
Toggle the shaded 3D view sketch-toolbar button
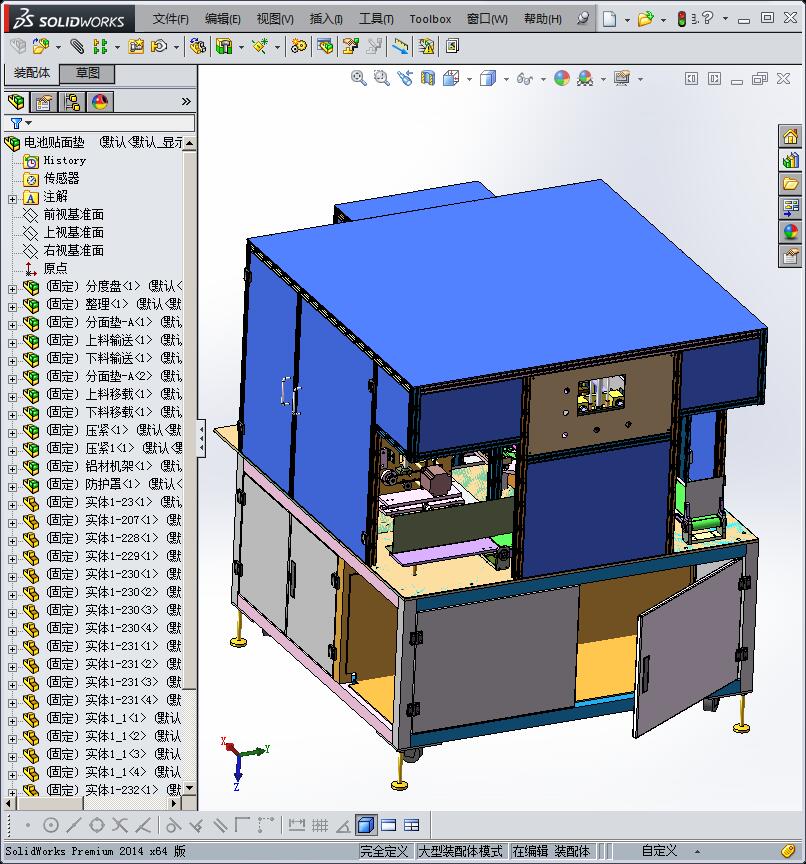366,825
